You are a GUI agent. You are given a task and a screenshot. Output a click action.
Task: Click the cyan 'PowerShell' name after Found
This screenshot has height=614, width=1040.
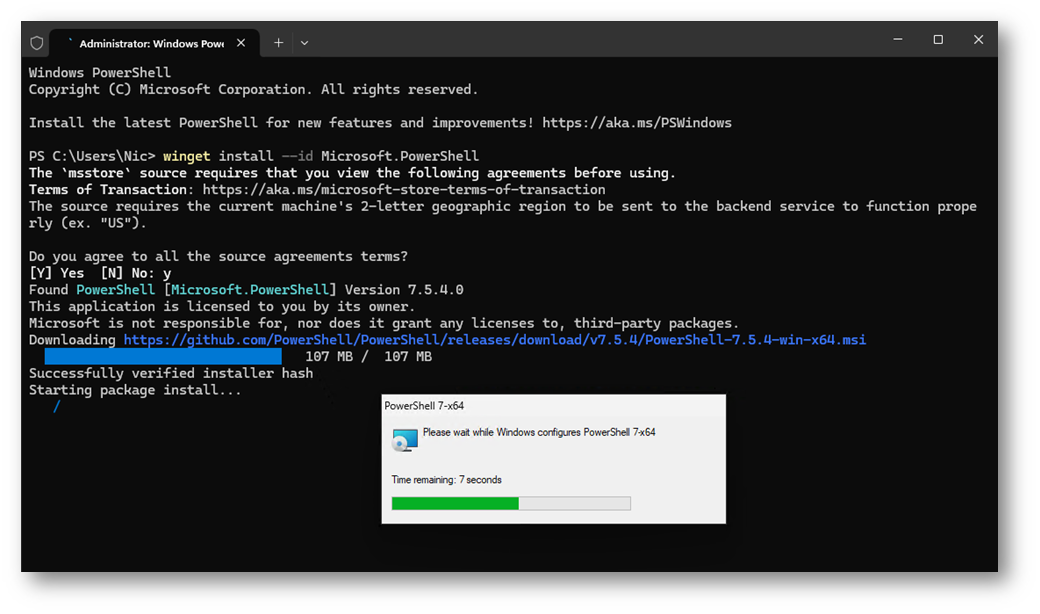[115, 290]
